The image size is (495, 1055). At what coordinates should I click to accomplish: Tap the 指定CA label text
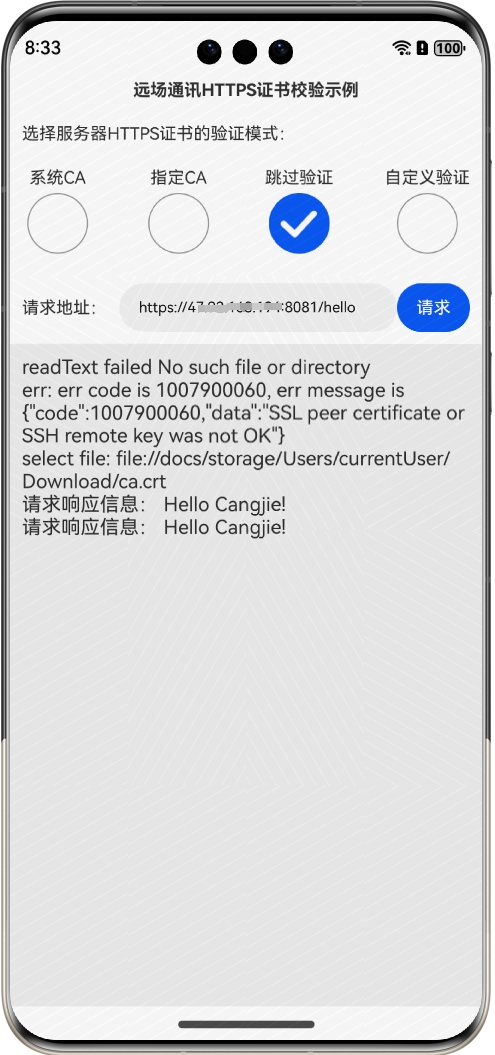pos(178,178)
